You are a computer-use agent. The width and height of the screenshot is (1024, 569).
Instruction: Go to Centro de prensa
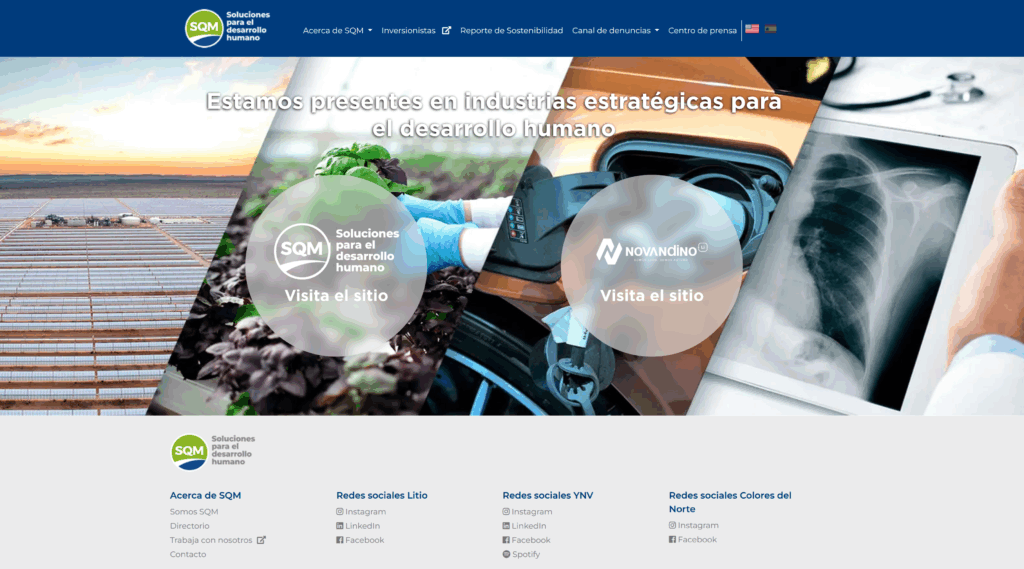coord(702,30)
